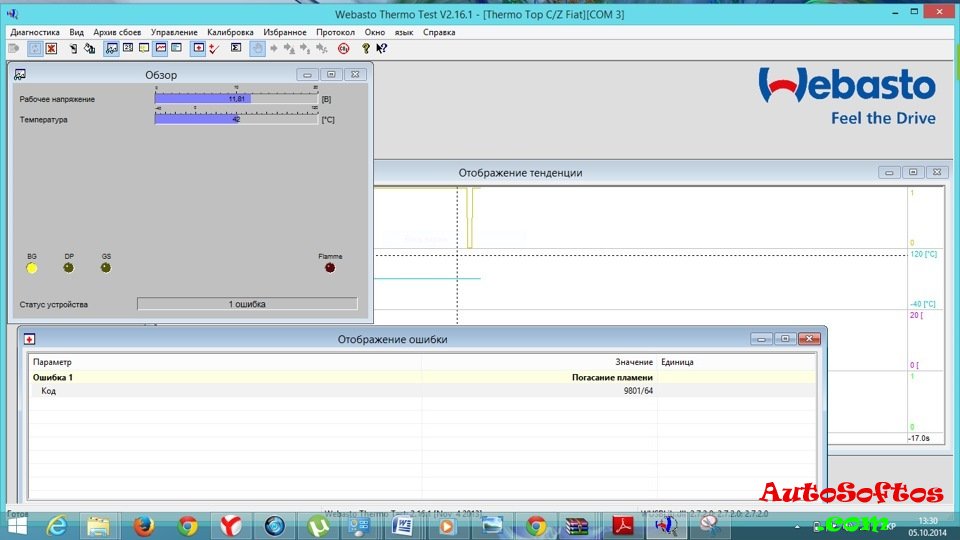Screen dimensions: 960x540
Task: Open the Диагностика menu
Action: [35, 32]
